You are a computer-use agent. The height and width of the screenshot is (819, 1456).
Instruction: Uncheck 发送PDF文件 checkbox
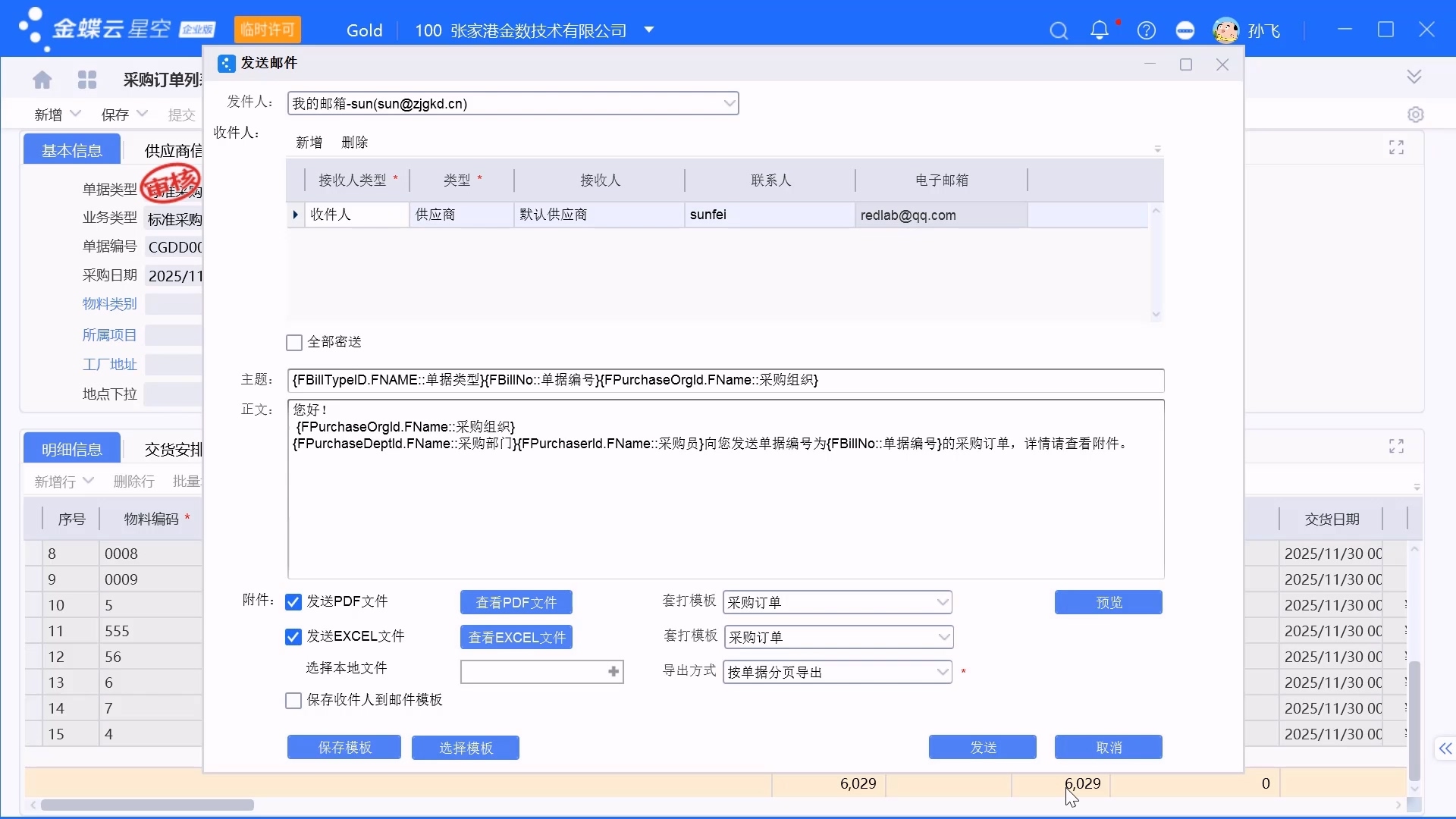point(293,602)
